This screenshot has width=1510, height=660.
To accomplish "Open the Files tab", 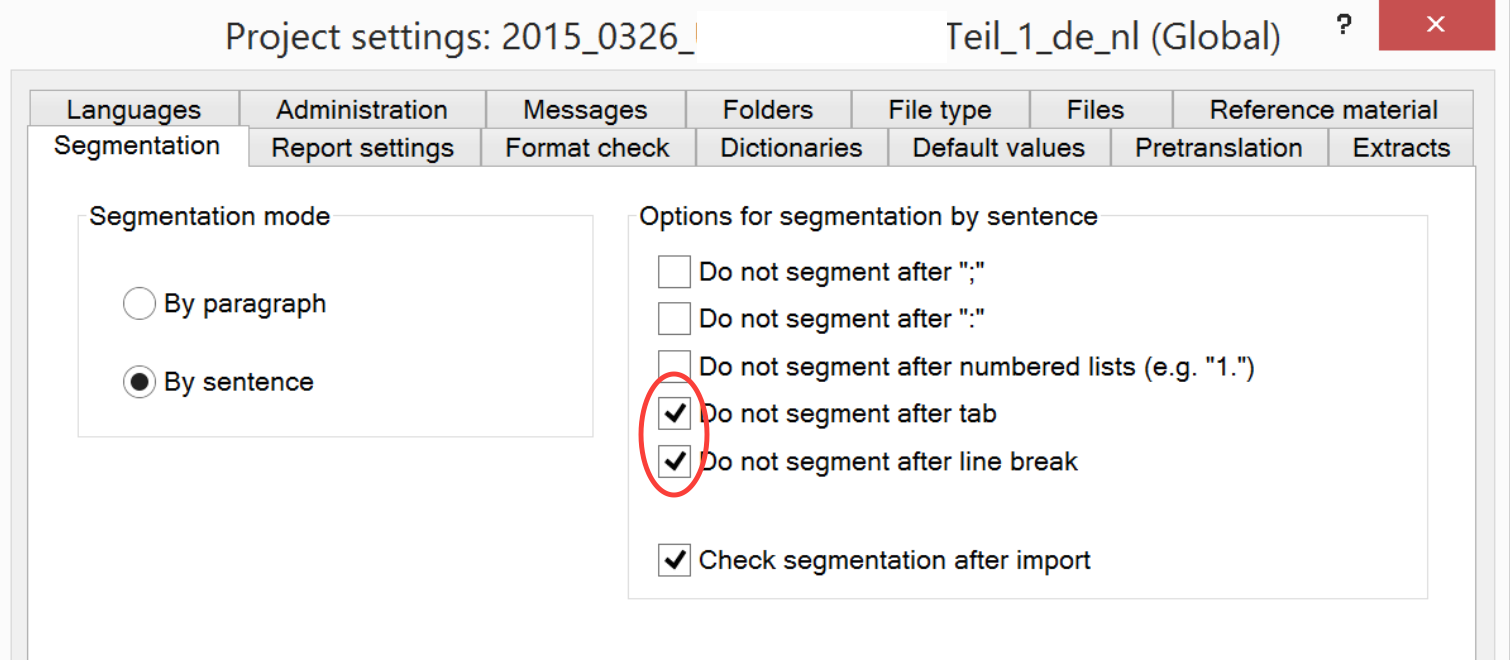I will (1095, 110).
